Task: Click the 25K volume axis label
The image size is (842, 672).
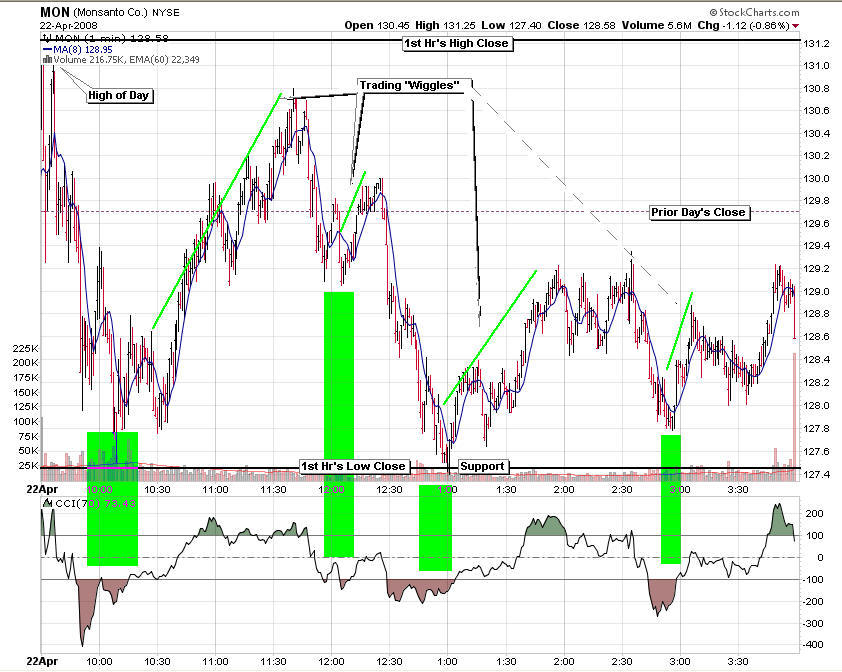Action: pyautogui.click(x=29, y=466)
